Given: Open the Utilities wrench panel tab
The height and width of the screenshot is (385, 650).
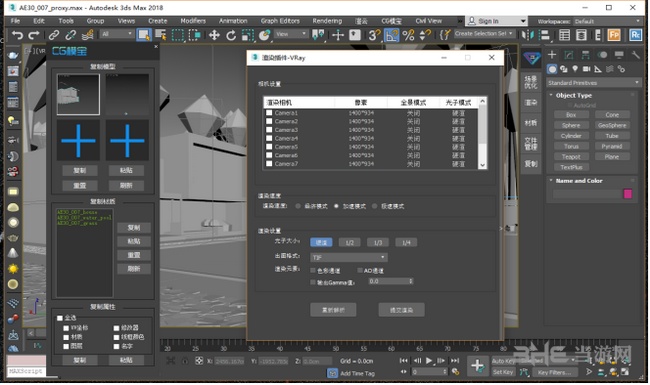Looking at the screenshot, I should coord(635,55).
